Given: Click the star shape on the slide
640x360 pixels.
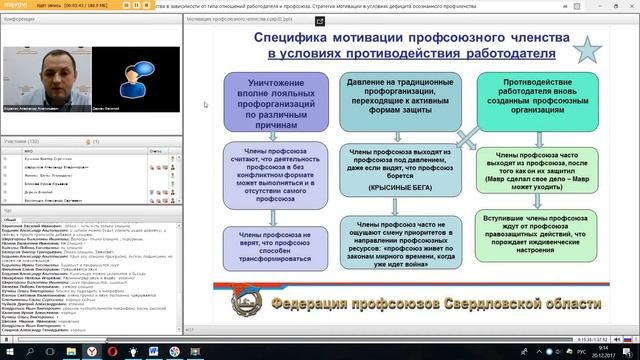Looking at the screenshot, I should coord(587,50).
